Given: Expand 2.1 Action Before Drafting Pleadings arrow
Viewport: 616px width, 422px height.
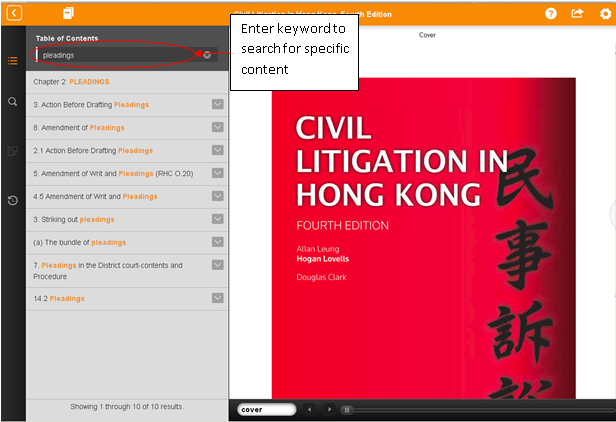Looking at the screenshot, I should point(218,150).
